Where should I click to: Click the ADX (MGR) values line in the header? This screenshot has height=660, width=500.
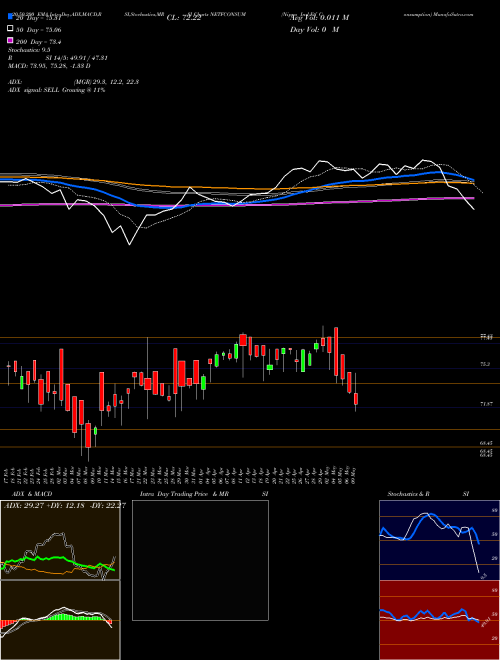click(73, 82)
